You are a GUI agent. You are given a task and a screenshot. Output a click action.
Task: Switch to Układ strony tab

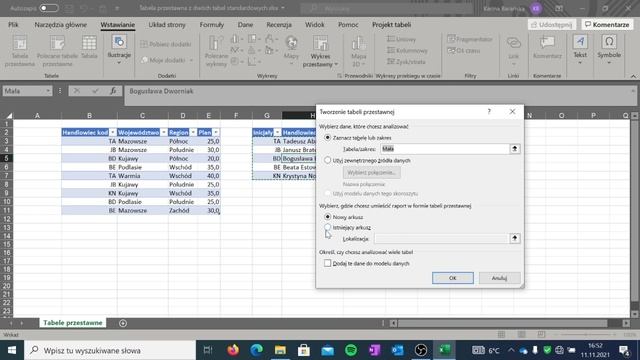(167, 25)
